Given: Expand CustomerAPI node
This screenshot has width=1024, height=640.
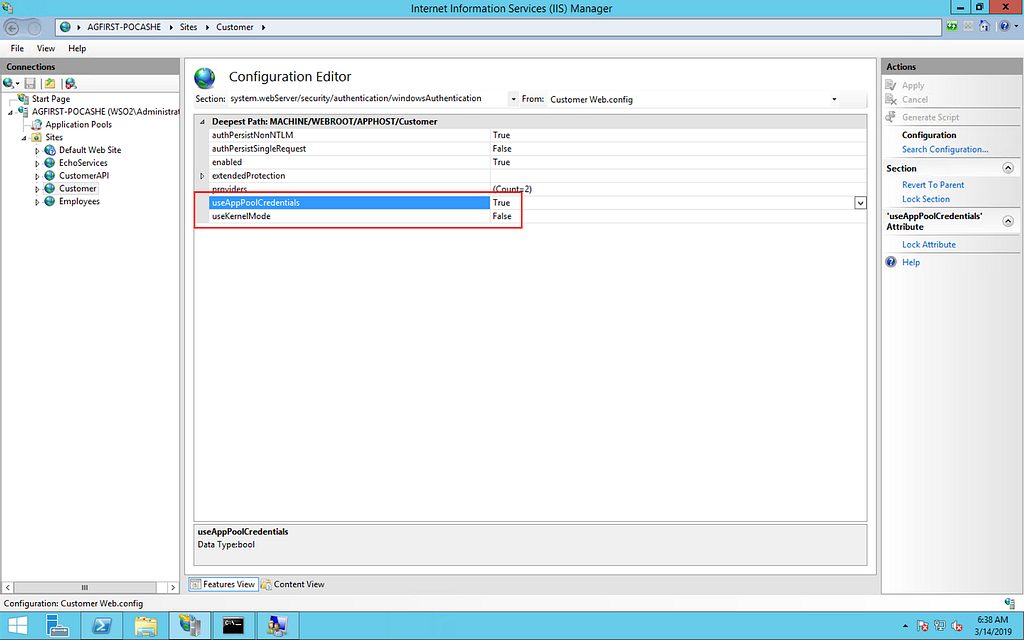Looking at the screenshot, I should pos(37,176).
